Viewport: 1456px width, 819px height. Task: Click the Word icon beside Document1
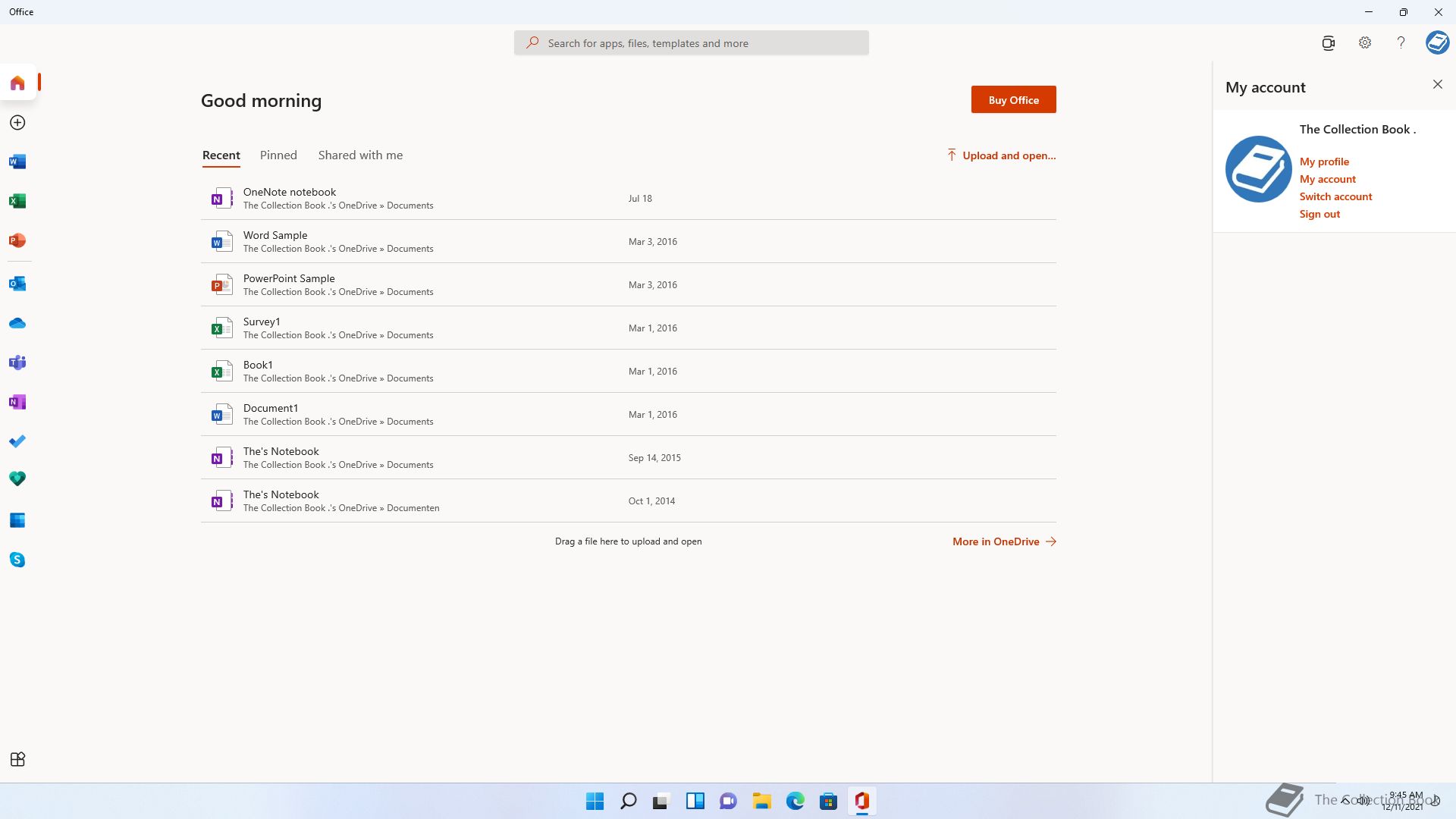221,414
